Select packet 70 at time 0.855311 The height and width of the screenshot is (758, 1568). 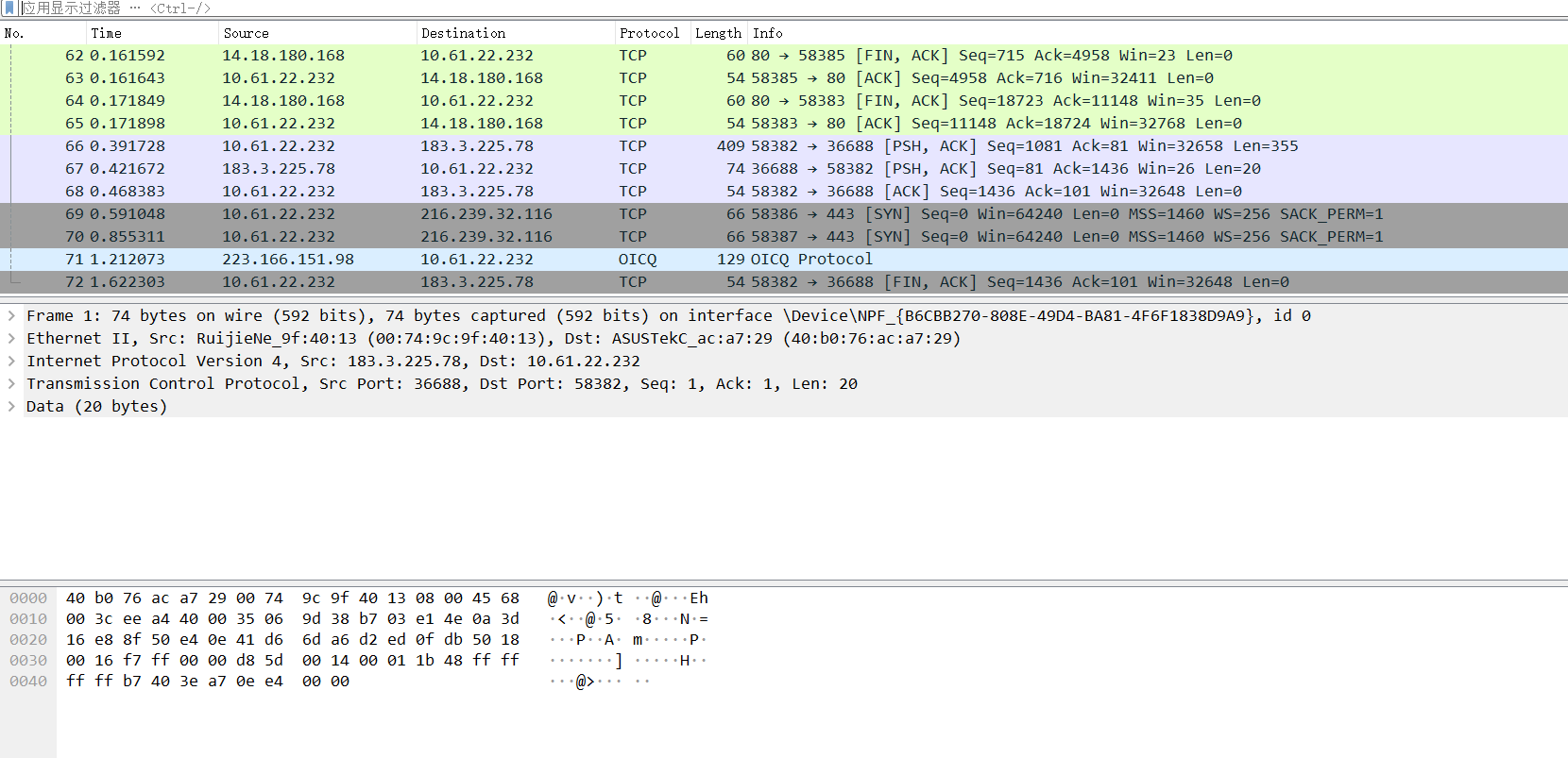tap(784, 237)
